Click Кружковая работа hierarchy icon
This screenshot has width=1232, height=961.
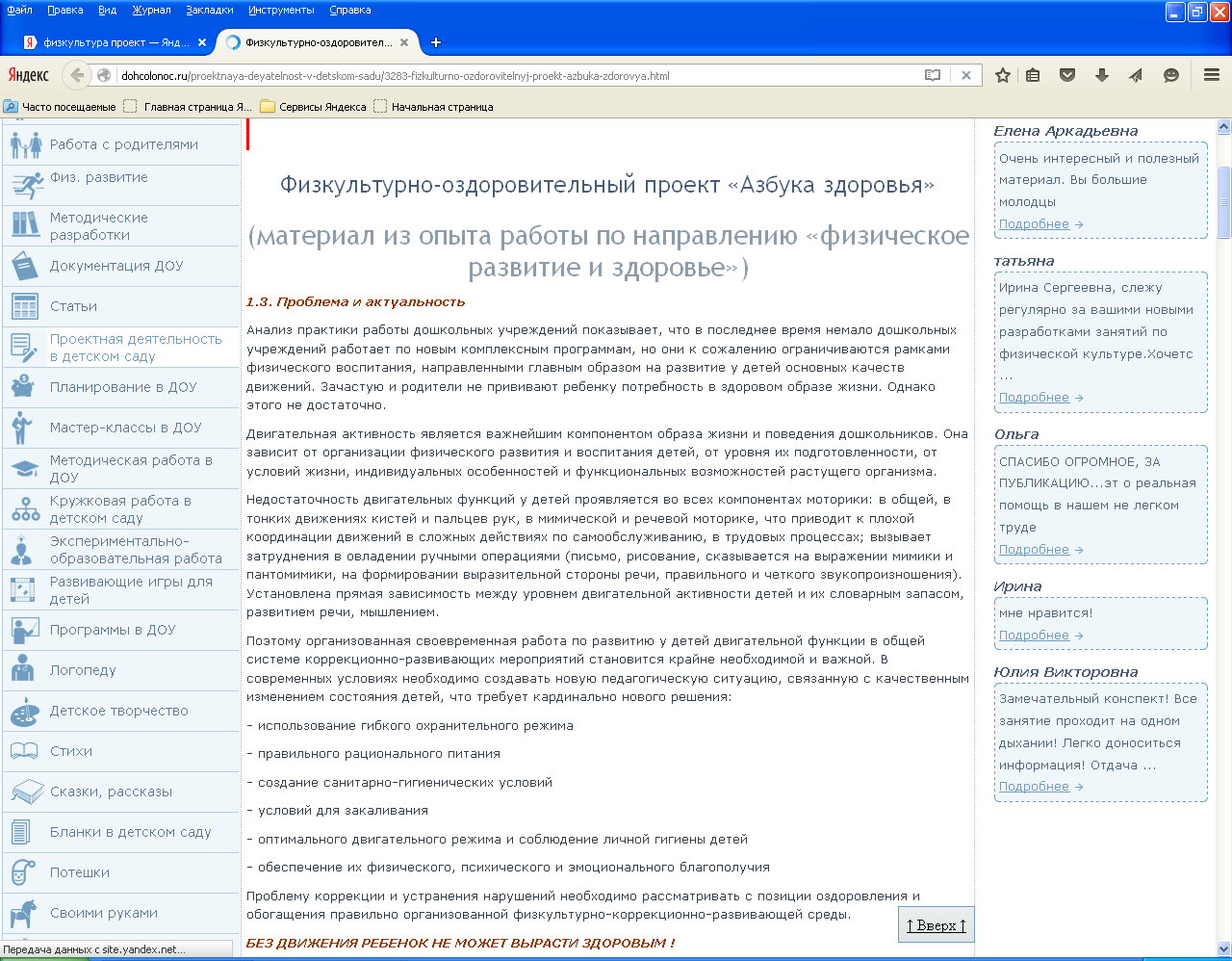click(26, 508)
